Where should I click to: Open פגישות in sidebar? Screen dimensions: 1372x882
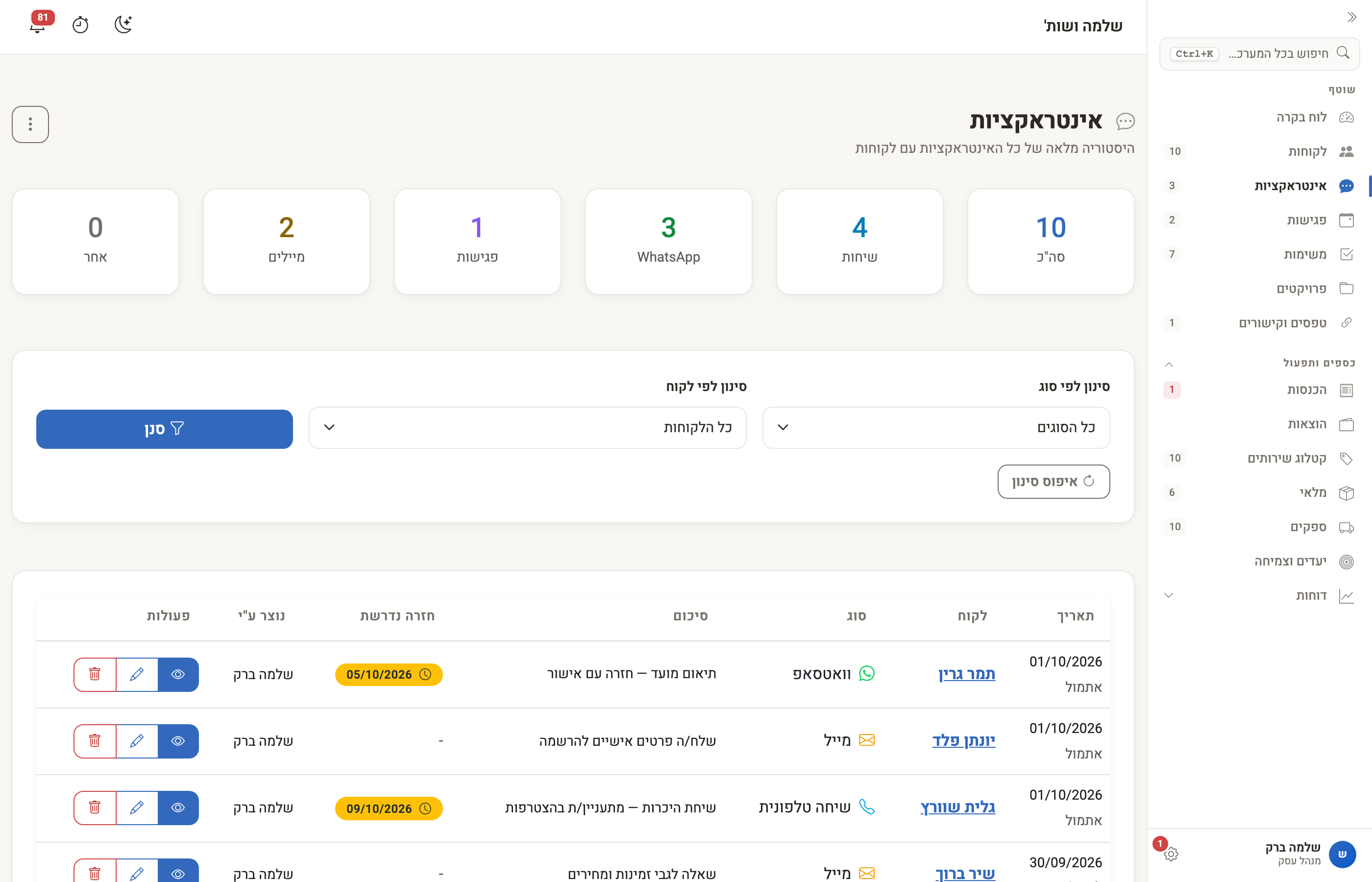pos(1259,220)
